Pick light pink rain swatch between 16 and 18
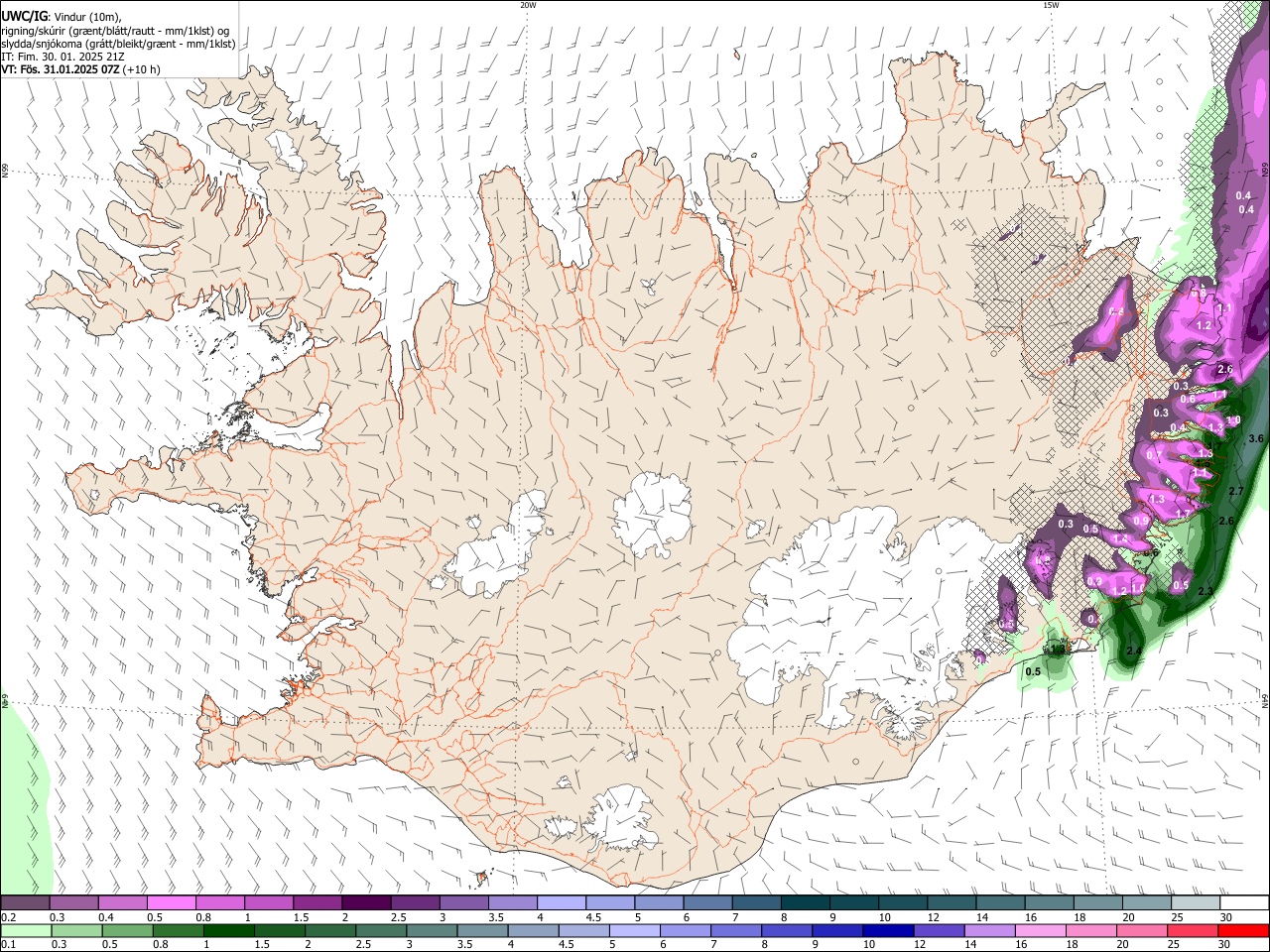Screen dimensions: 1270x952 (1042, 930)
